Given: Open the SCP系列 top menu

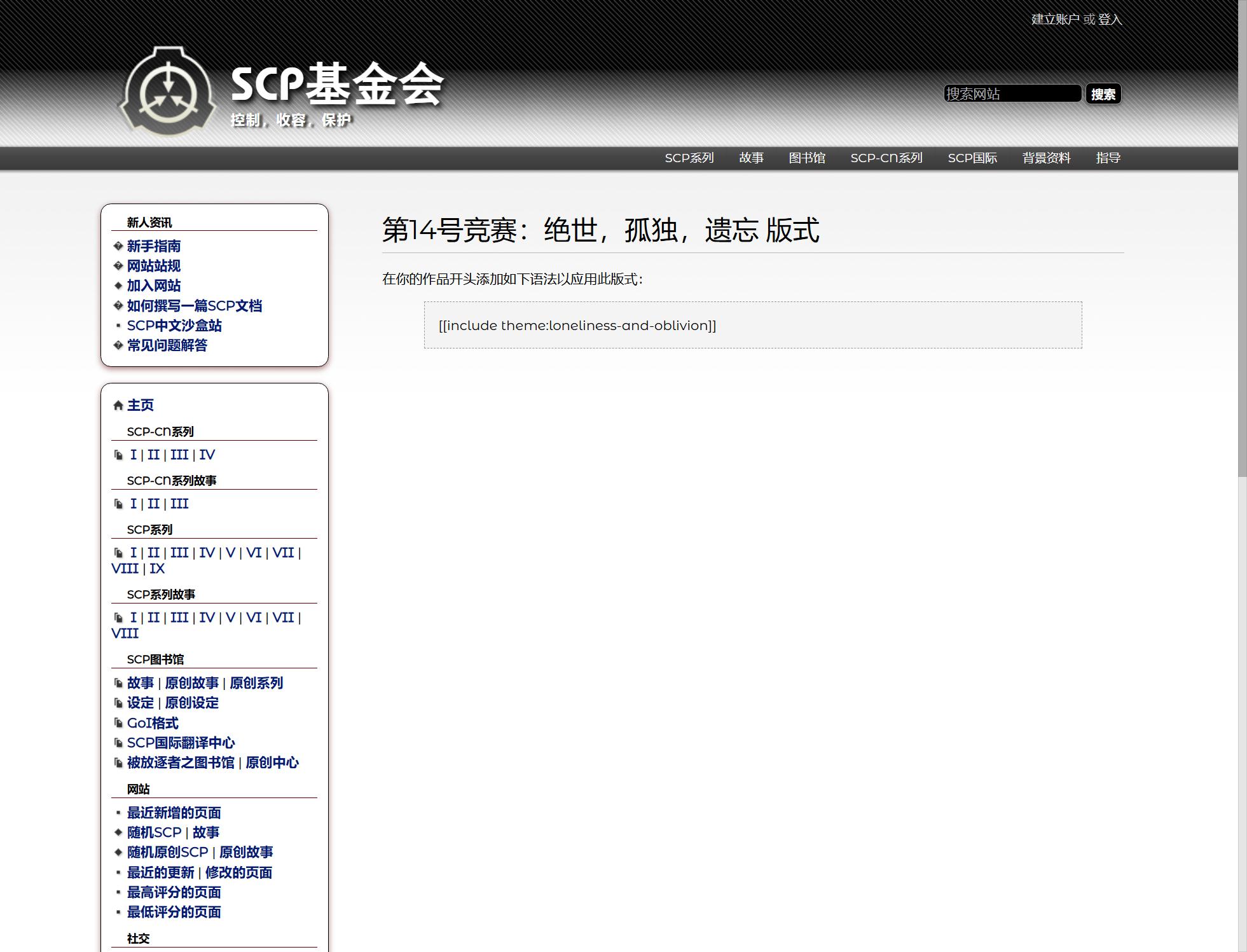Looking at the screenshot, I should 689,158.
